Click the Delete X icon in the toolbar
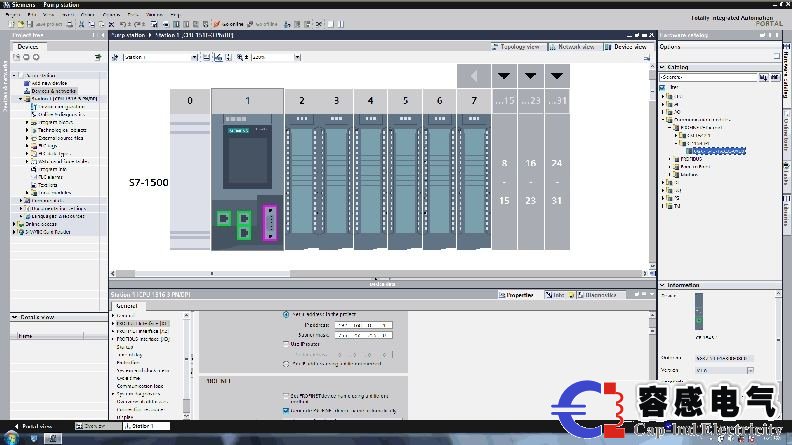Image resolution: width=792 pixels, height=445 pixels. (x=111, y=24)
